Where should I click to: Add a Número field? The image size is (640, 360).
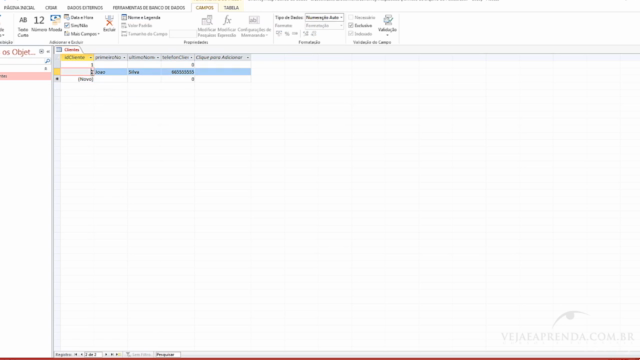tap(39, 24)
